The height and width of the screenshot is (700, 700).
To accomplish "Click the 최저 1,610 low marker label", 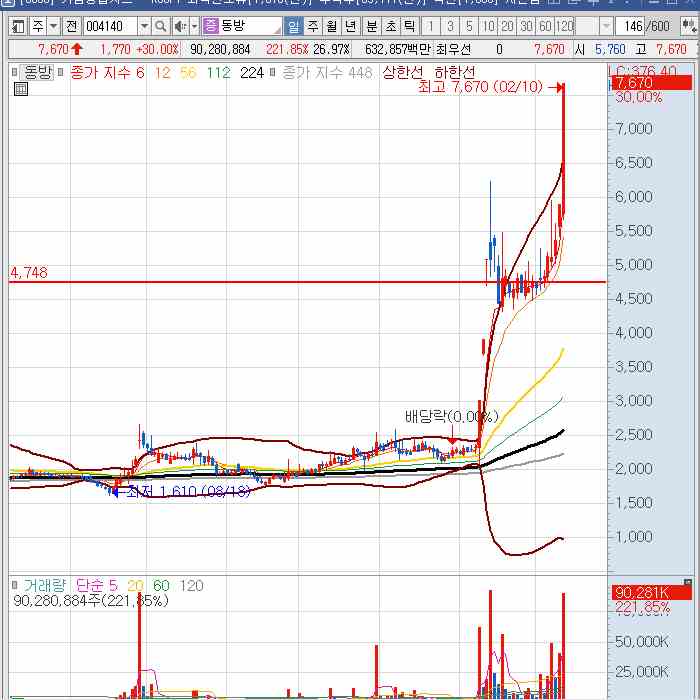I will [x=188, y=492].
